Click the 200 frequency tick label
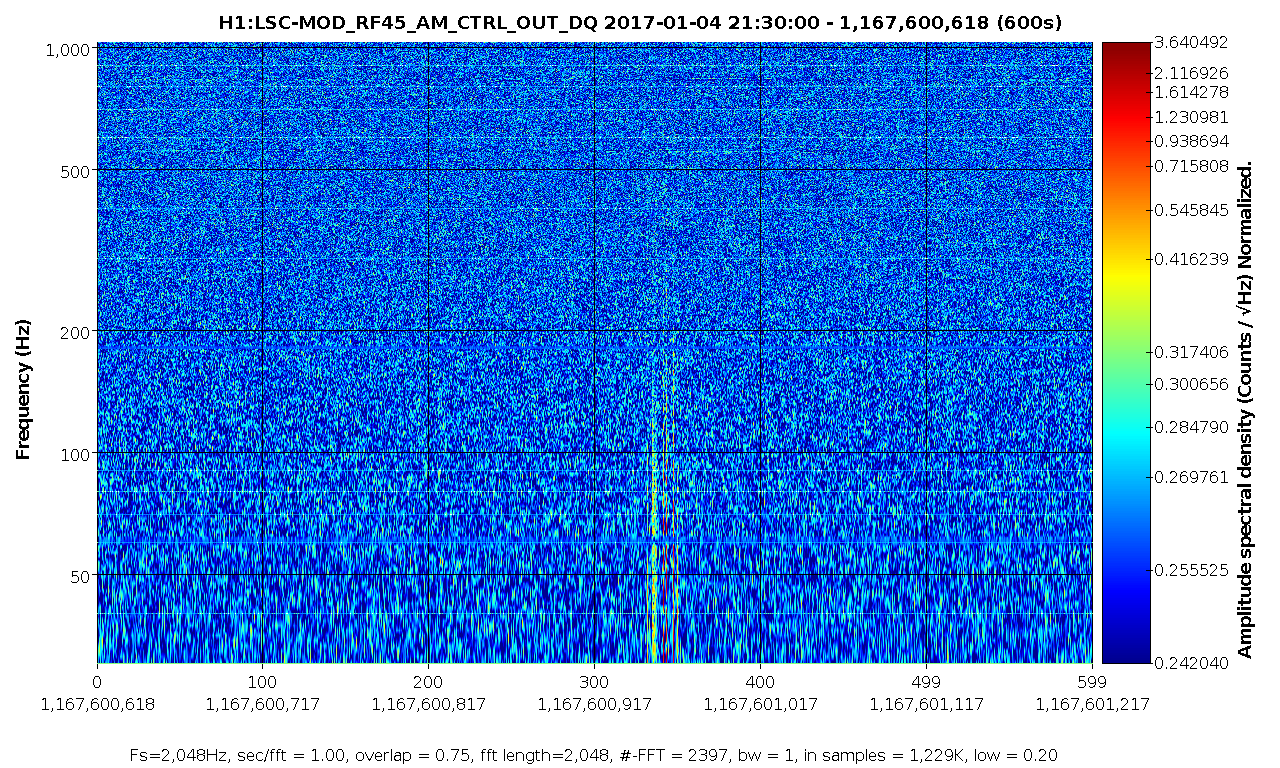 (77, 331)
